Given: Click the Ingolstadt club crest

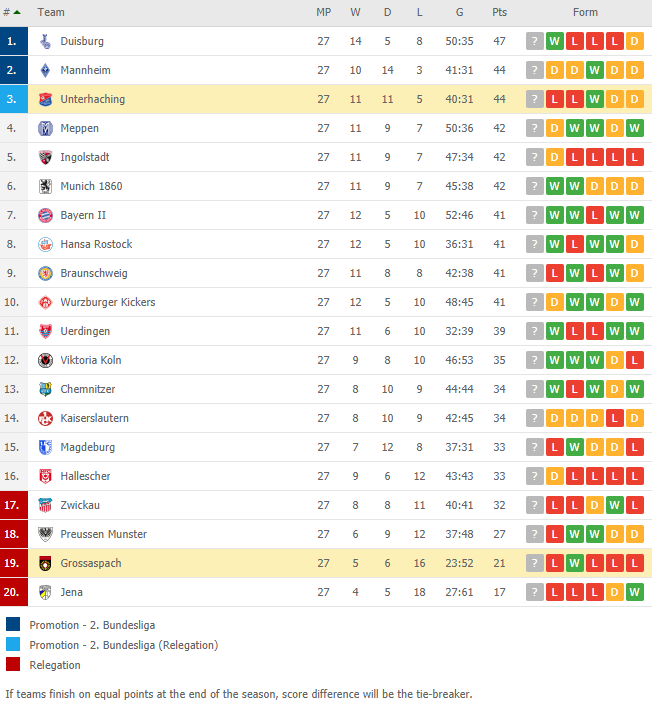Looking at the screenshot, I should 45,158.
